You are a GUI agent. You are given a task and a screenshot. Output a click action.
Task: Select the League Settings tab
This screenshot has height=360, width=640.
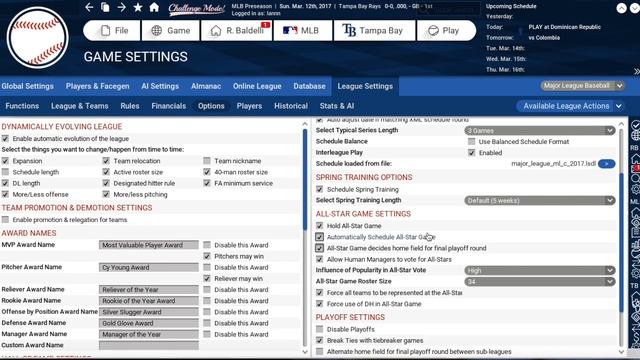365,86
